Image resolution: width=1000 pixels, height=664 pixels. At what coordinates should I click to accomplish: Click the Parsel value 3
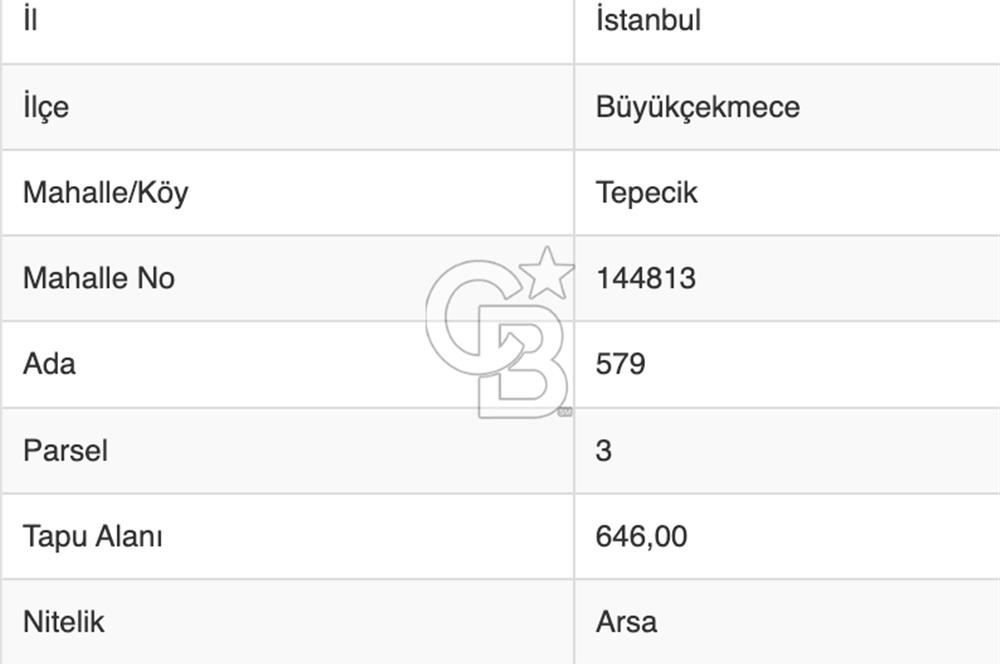603,450
